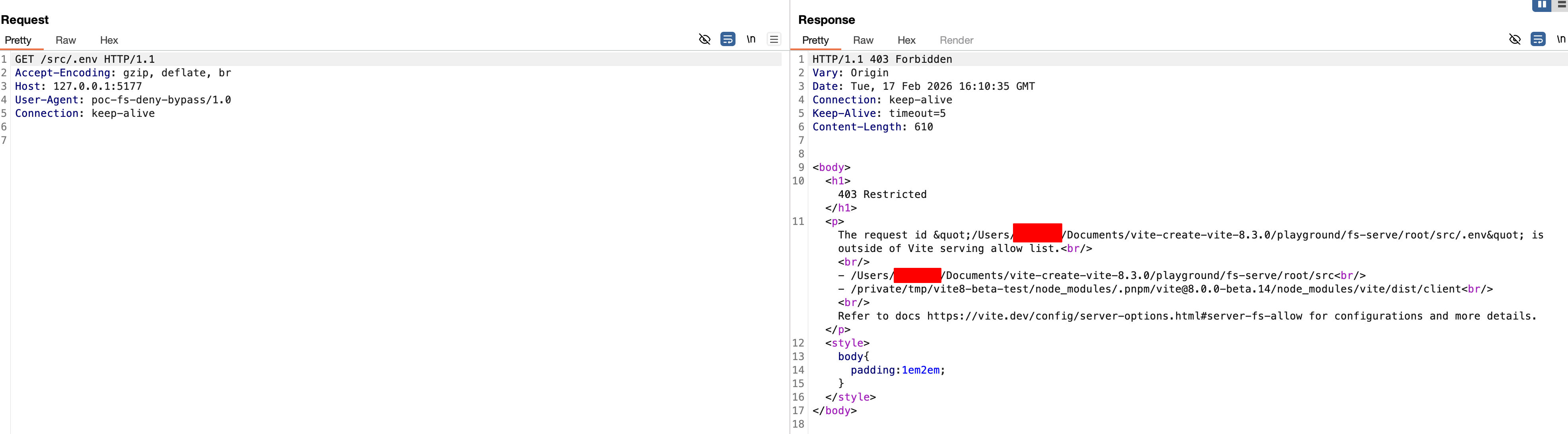Switch Response view to Raw tab
Viewport: 1568px width, 434px height.
863,40
